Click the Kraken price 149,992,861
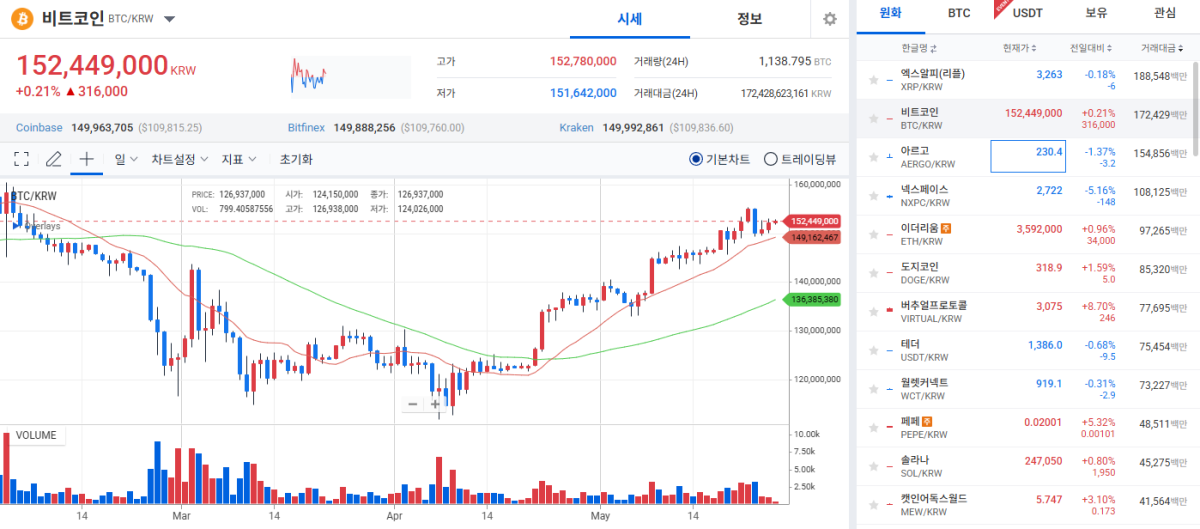The width and height of the screenshot is (1200, 529). tap(633, 127)
